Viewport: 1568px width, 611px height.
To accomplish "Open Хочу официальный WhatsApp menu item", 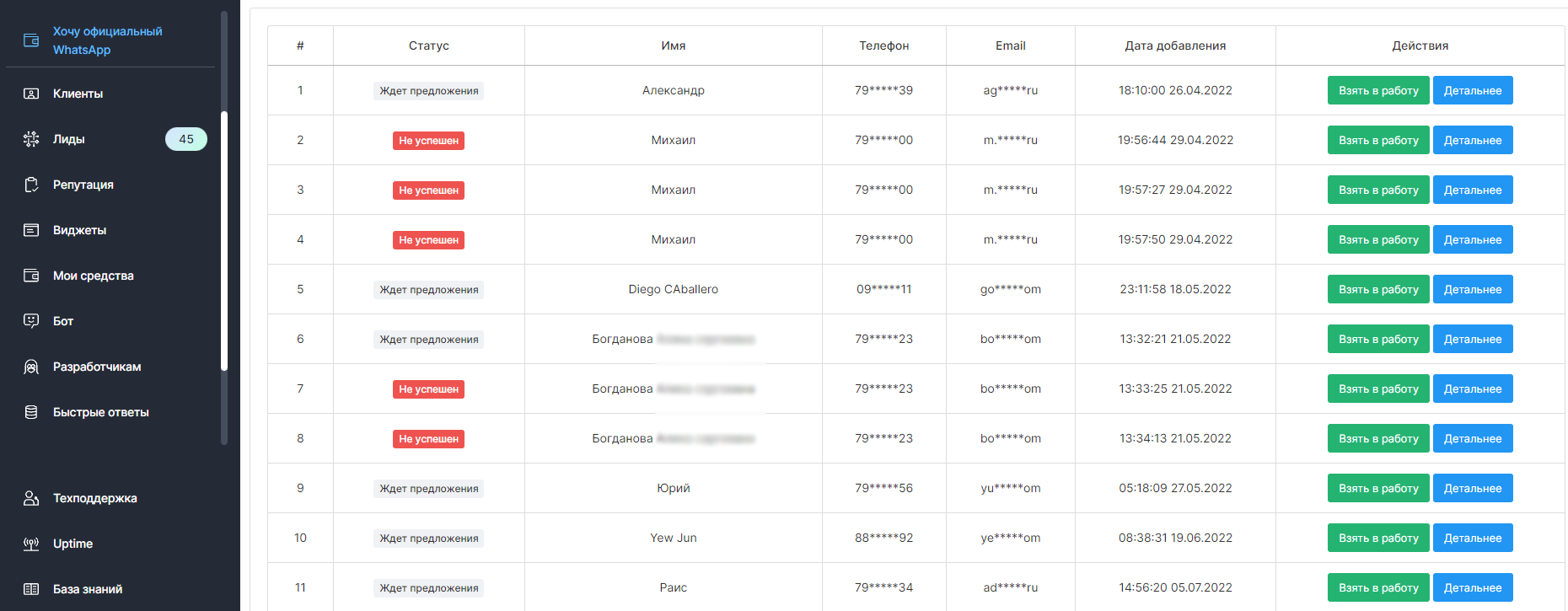I will pos(107,40).
